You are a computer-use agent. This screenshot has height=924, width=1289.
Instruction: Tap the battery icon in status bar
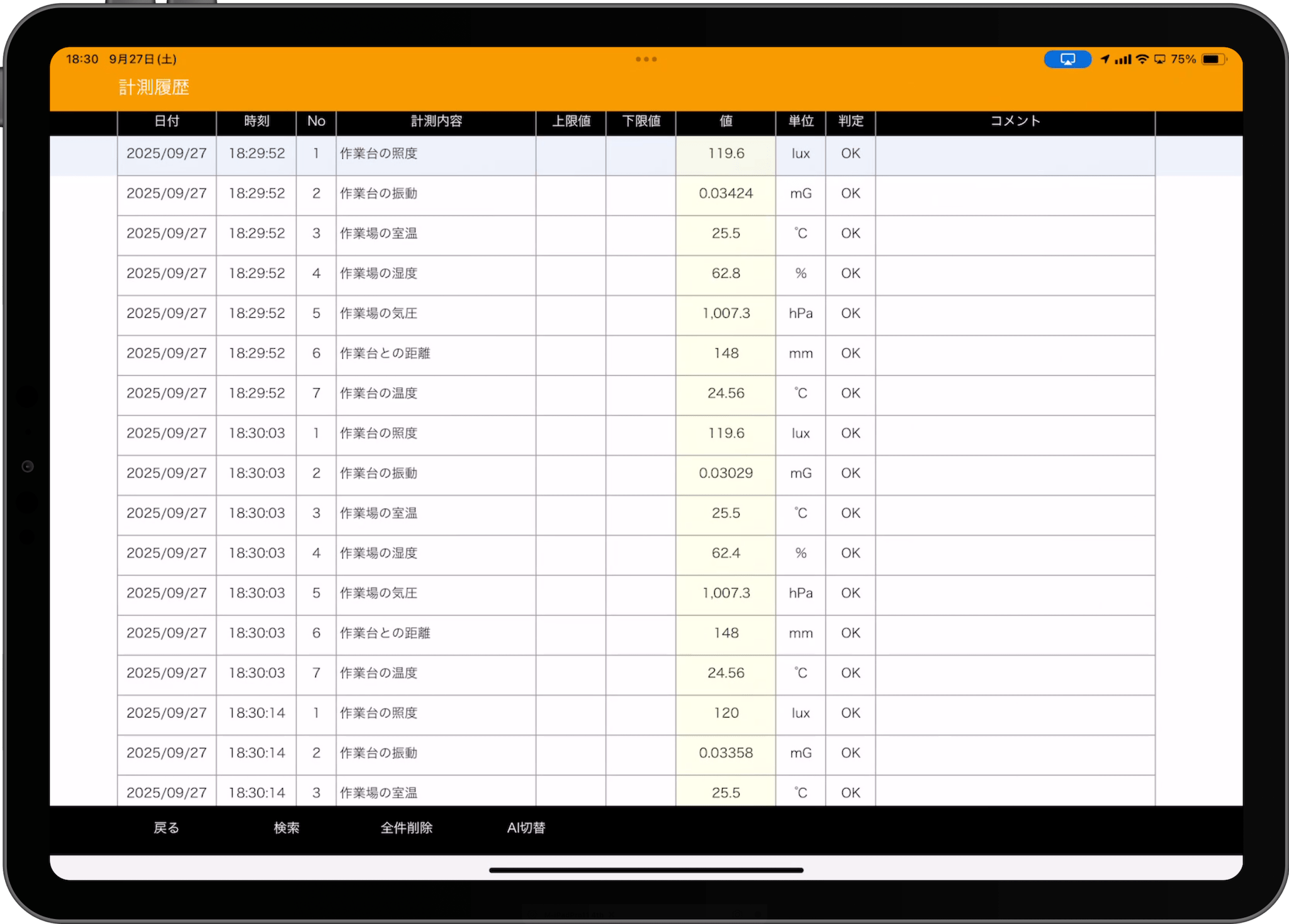[x=1213, y=59]
